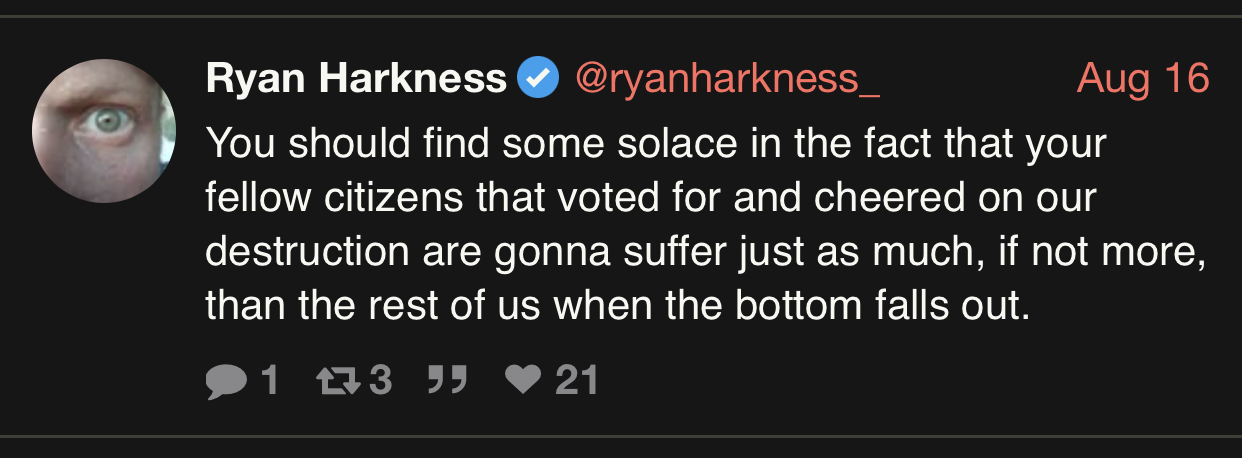Click the blue verified checkmark badge
The width and height of the screenshot is (1242, 458).
[538, 78]
